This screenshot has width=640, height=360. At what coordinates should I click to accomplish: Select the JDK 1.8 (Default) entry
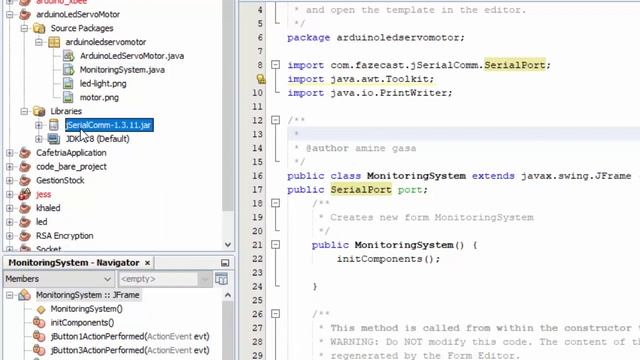[98, 139]
